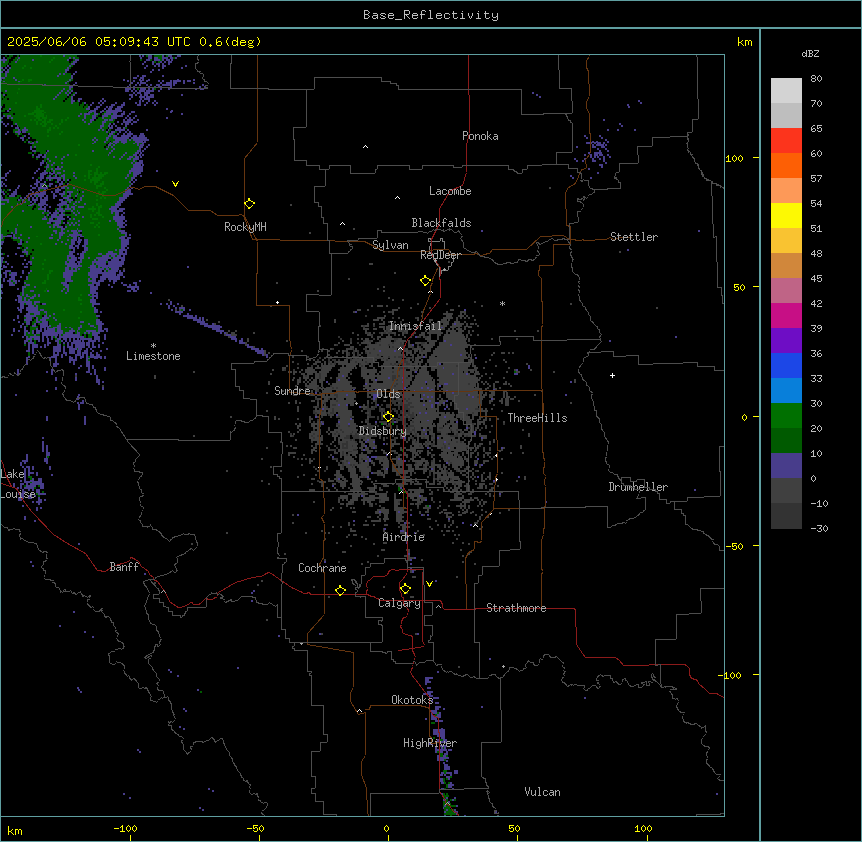This screenshot has height=842, width=862.
Task: Click the Base_Reflectivity title text
Action: click(431, 15)
